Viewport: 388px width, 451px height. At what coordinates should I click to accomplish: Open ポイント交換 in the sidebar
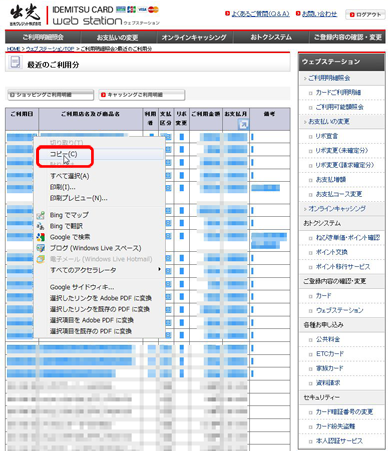pos(332,252)
